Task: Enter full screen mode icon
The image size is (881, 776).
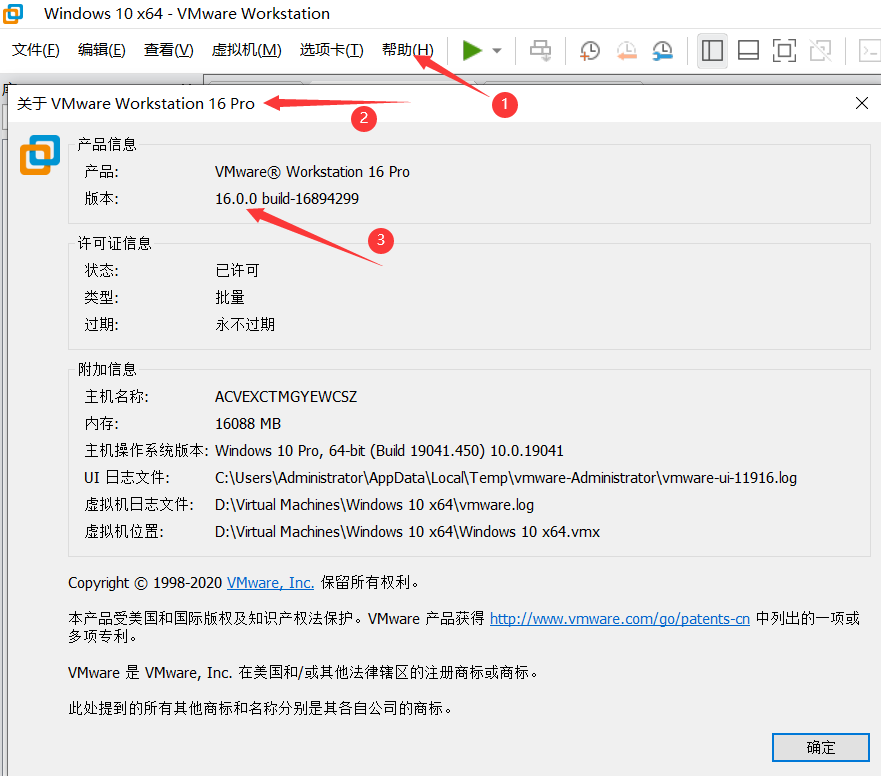Action: pyautogui.click(x=784, y=51)
